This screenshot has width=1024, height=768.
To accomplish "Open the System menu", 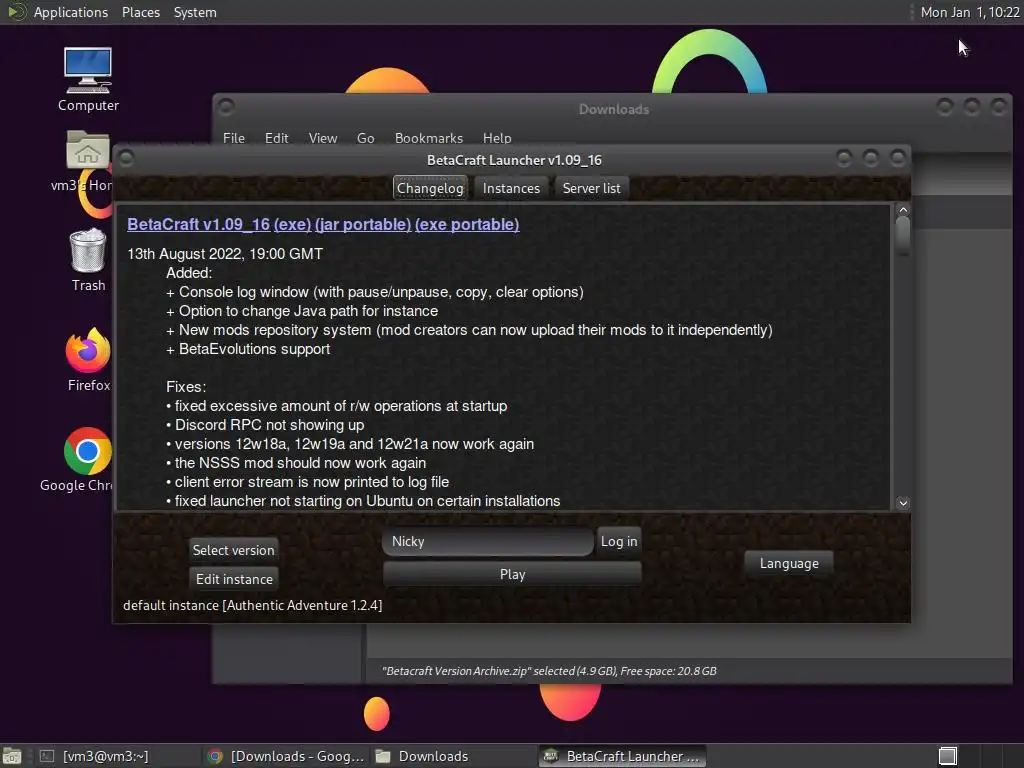I will click(x=195, y=12).
